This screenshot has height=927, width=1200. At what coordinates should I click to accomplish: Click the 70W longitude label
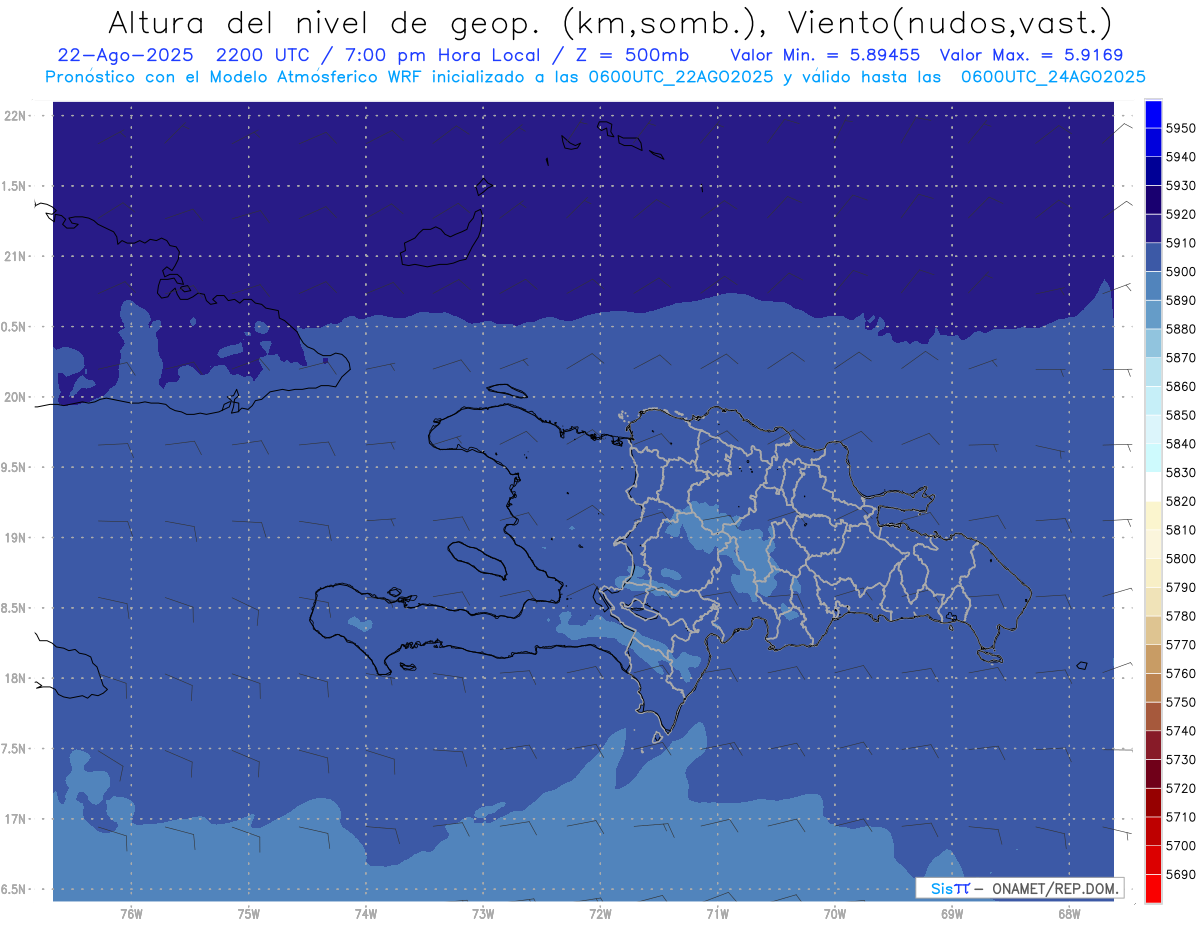pos(835,914)
